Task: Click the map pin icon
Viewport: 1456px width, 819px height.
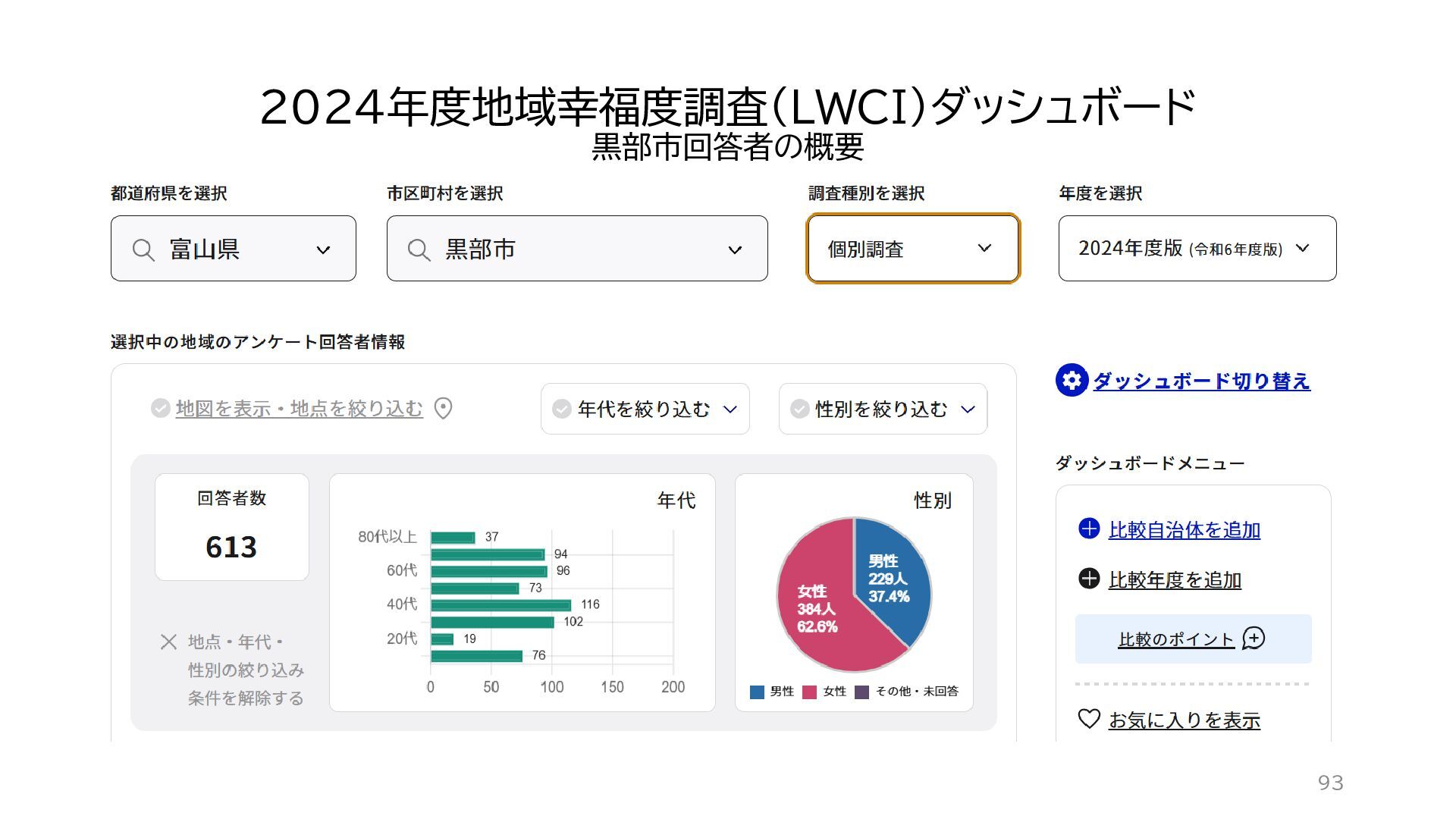Action: click(x=443, y=409)
